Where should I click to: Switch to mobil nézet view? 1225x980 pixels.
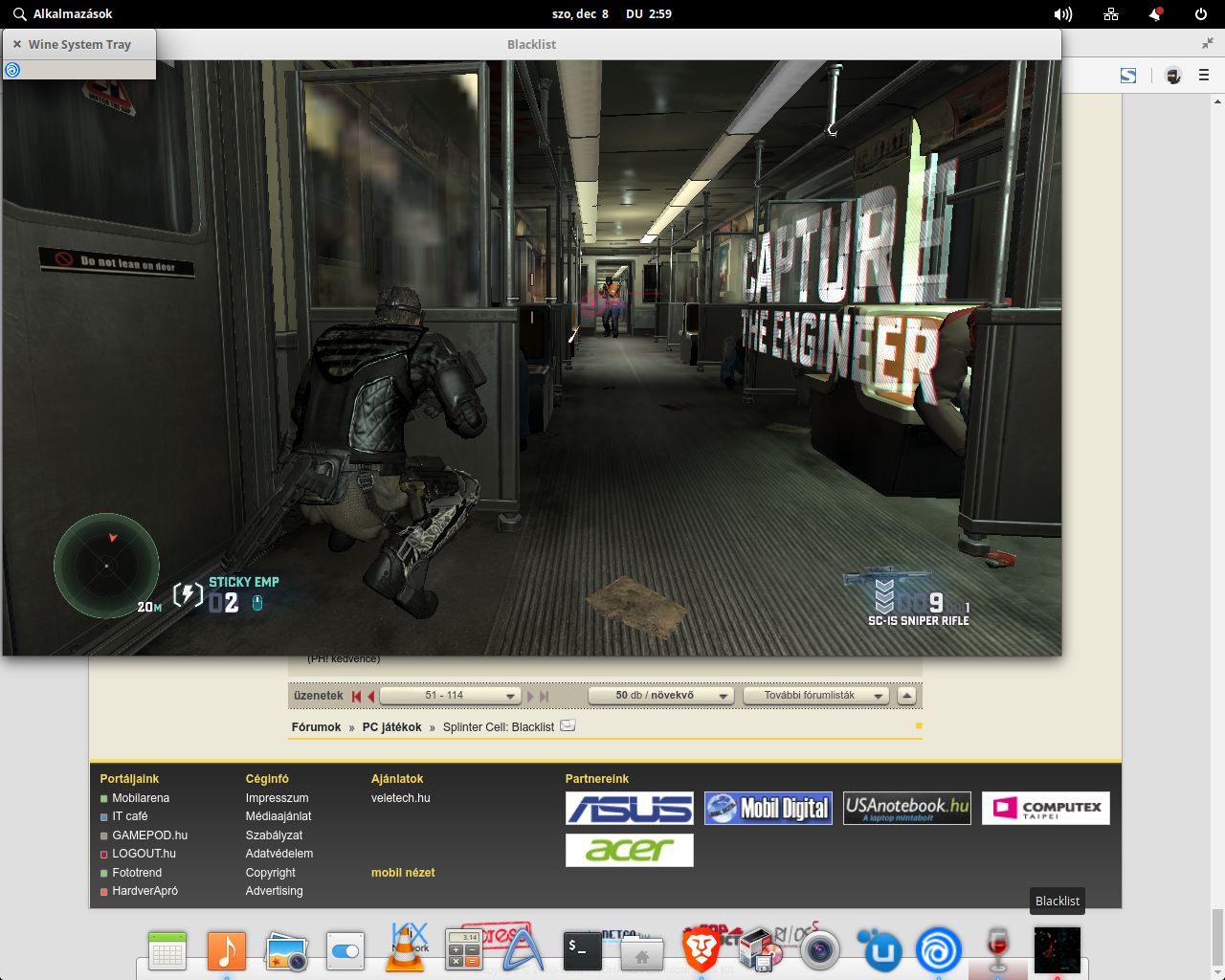(403, 873)
